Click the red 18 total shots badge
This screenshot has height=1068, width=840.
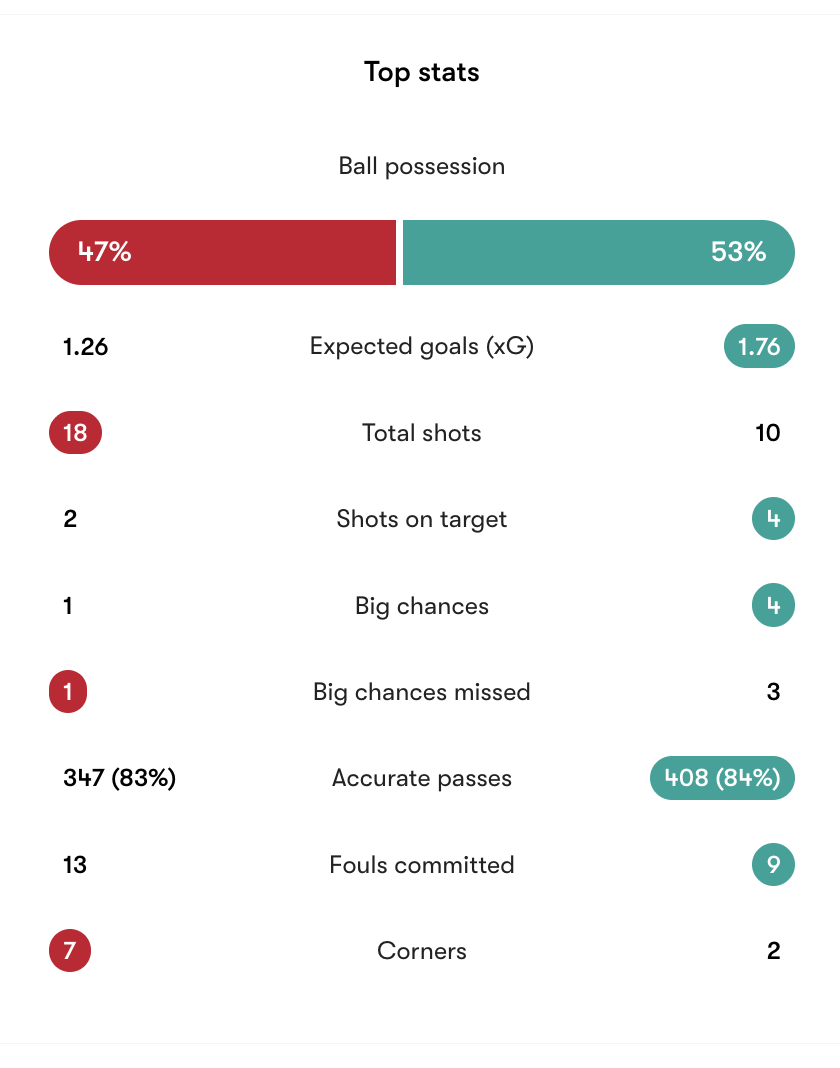[75, 433]
